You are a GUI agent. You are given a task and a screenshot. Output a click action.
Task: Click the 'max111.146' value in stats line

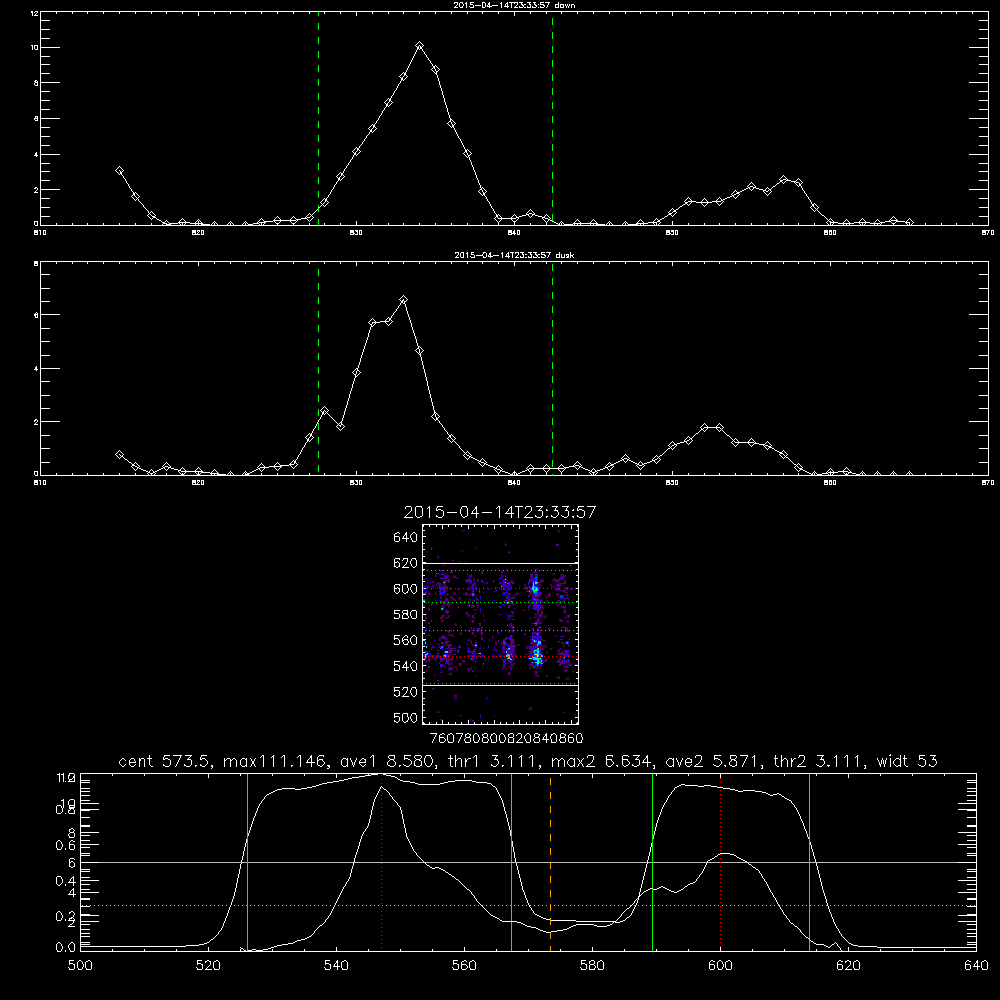(x=278, y=761)
